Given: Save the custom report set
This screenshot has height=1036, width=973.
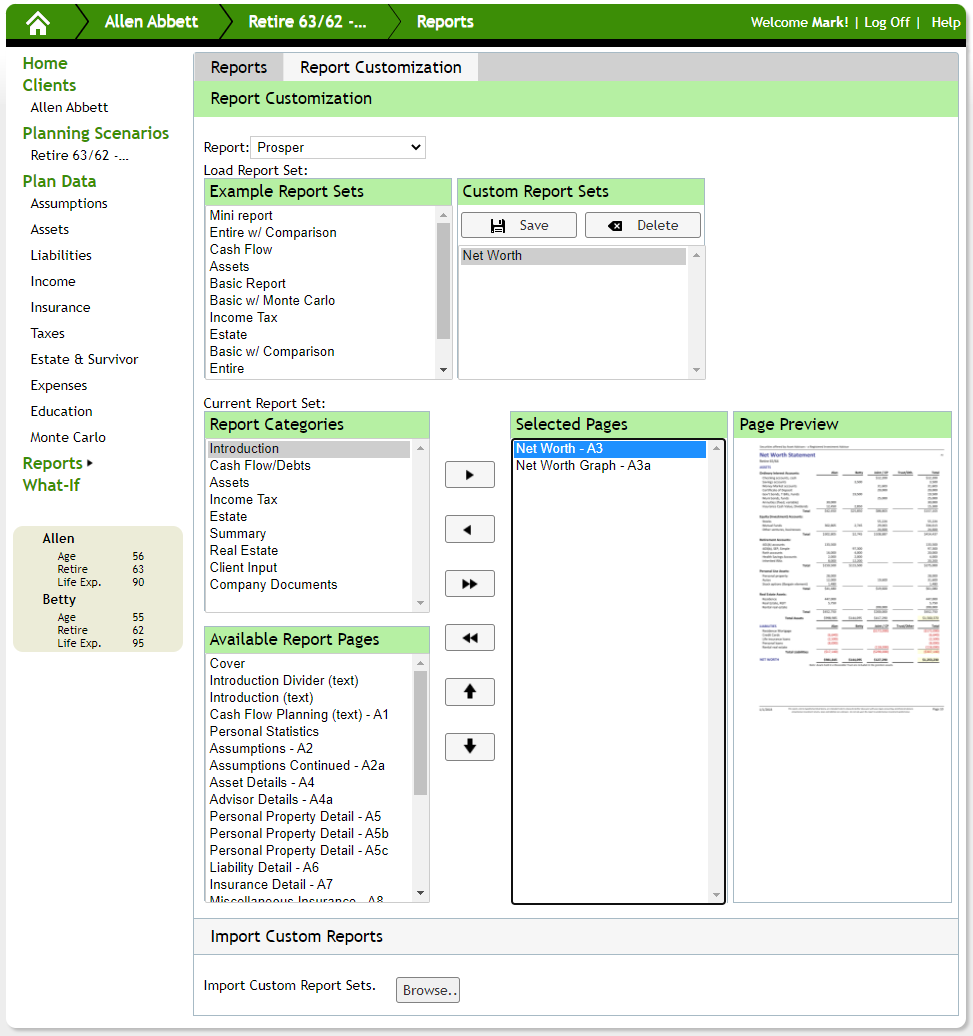Looking at the screenshot, I should tap(518, 225).
